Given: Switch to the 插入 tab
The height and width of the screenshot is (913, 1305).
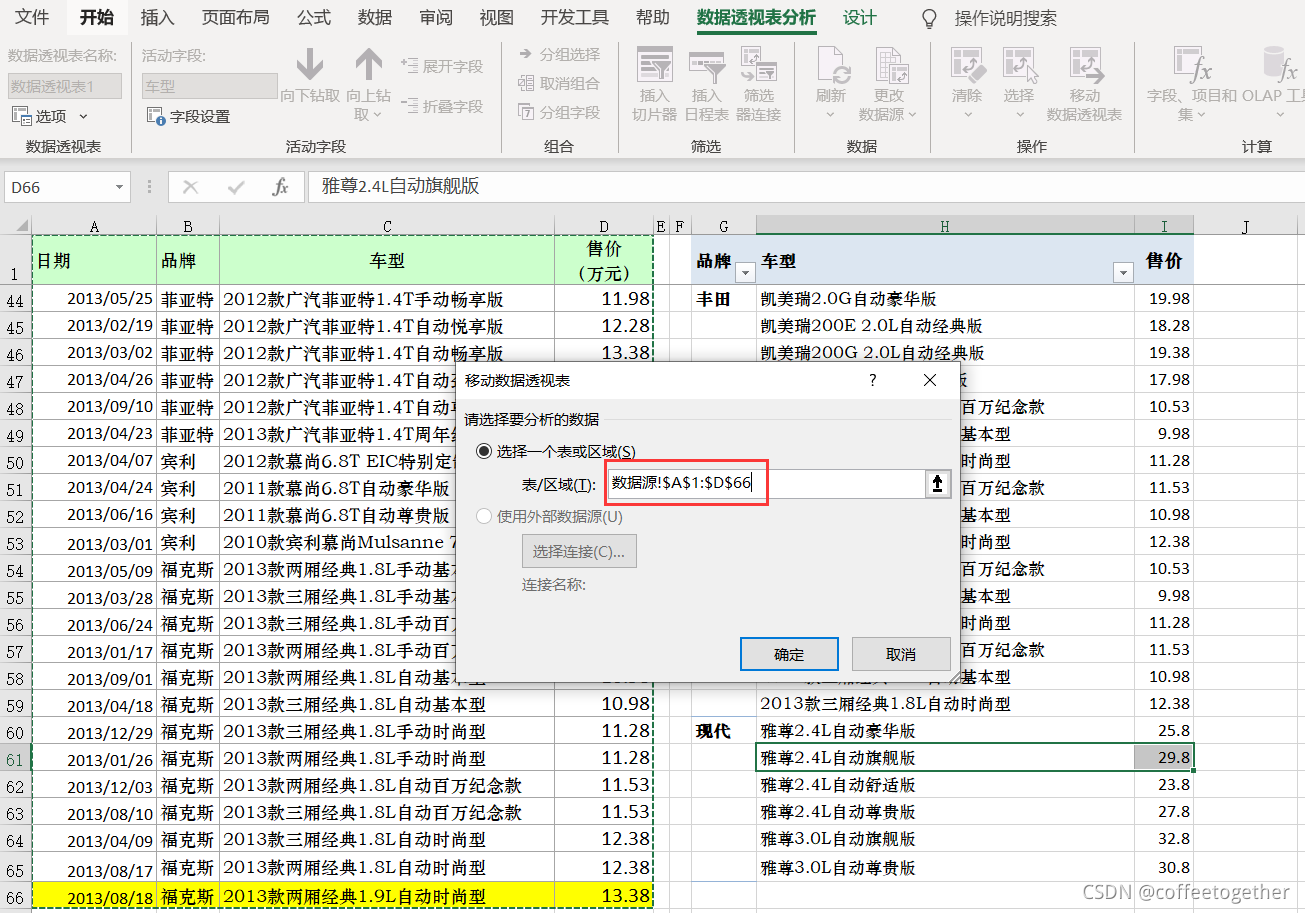Looking at the screenshot, I should [x=157, y=18].
